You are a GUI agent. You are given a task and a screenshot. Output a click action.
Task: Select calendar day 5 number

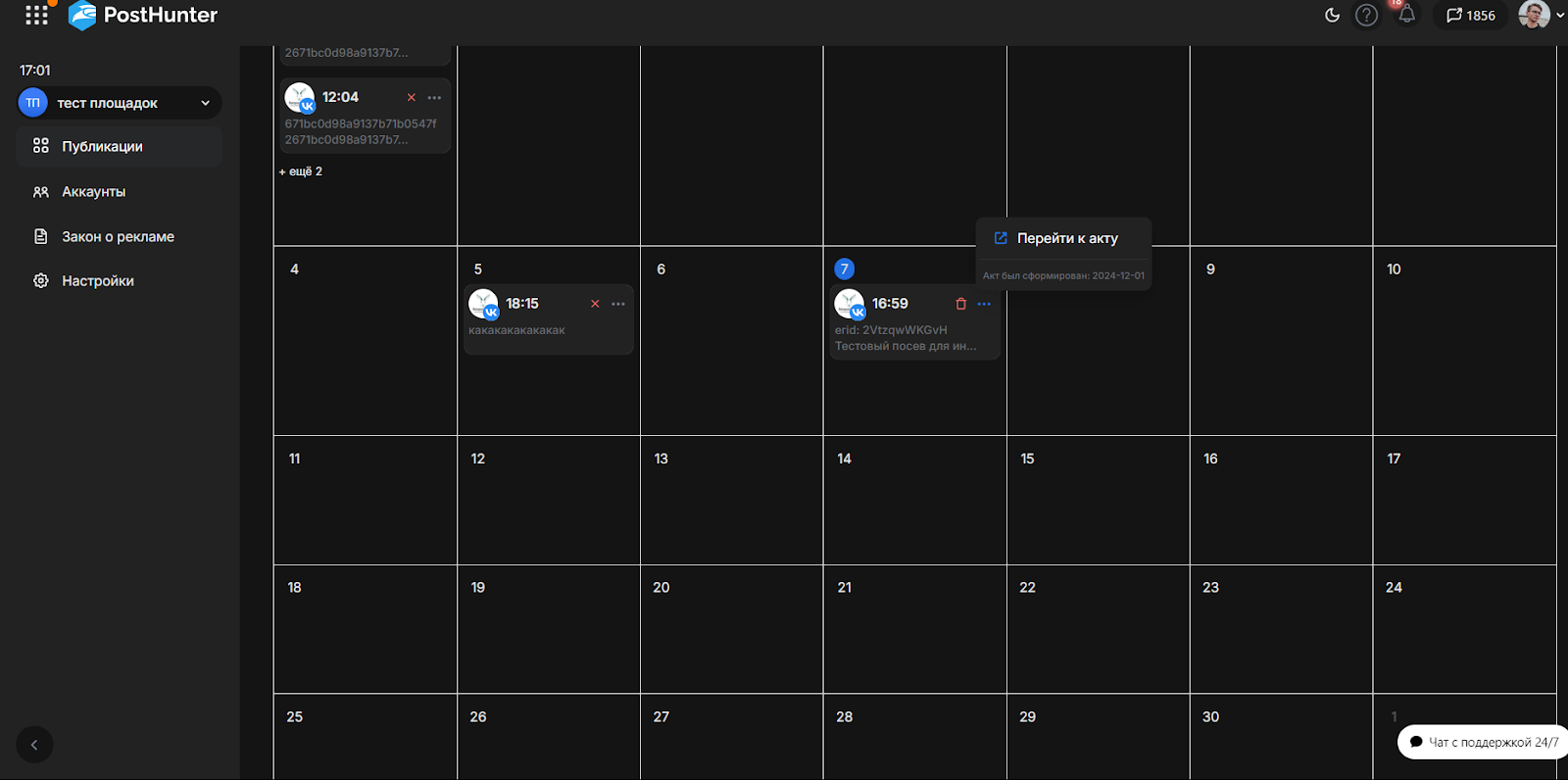click(477, 268)
